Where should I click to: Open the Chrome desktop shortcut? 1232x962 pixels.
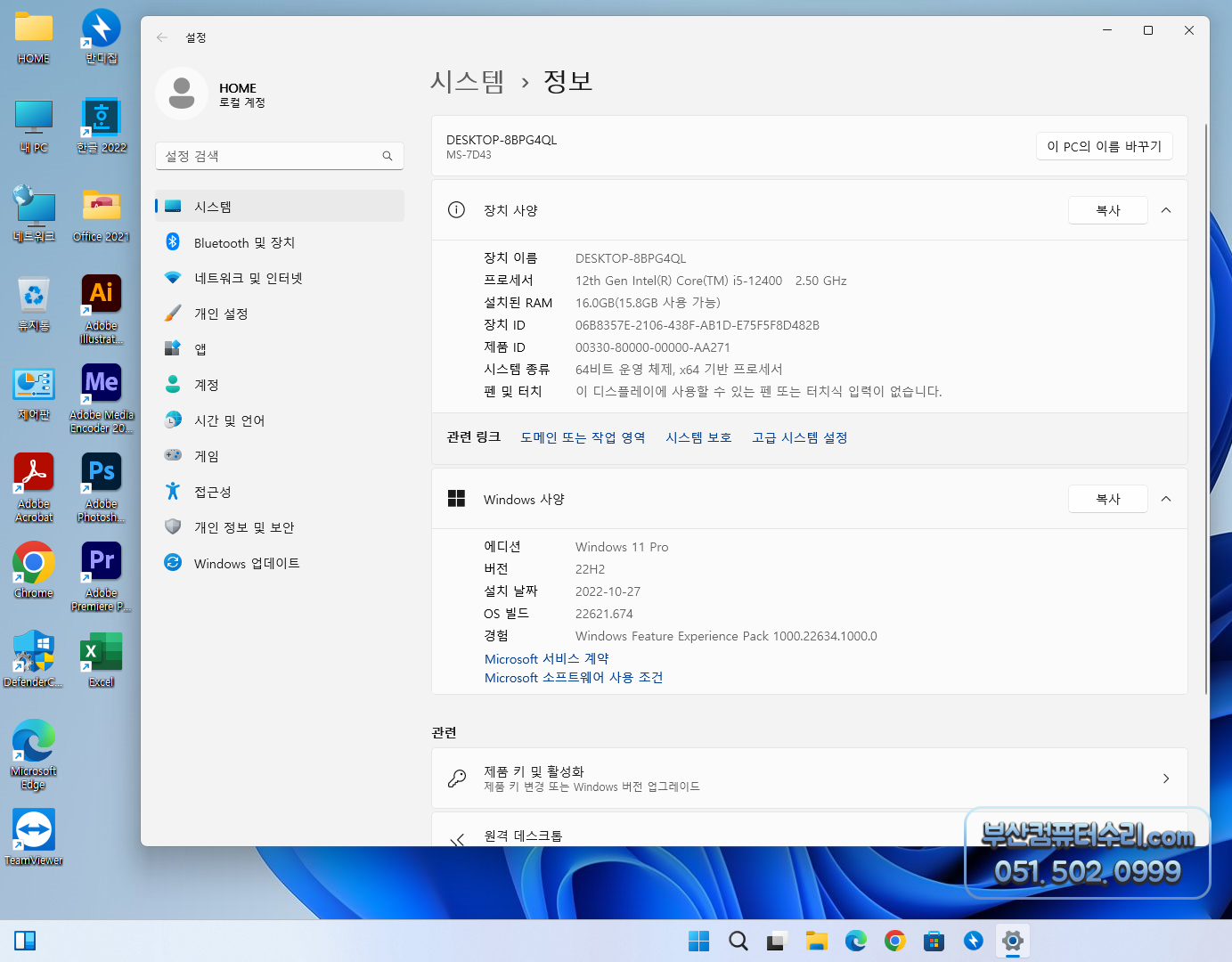(34, 572)
